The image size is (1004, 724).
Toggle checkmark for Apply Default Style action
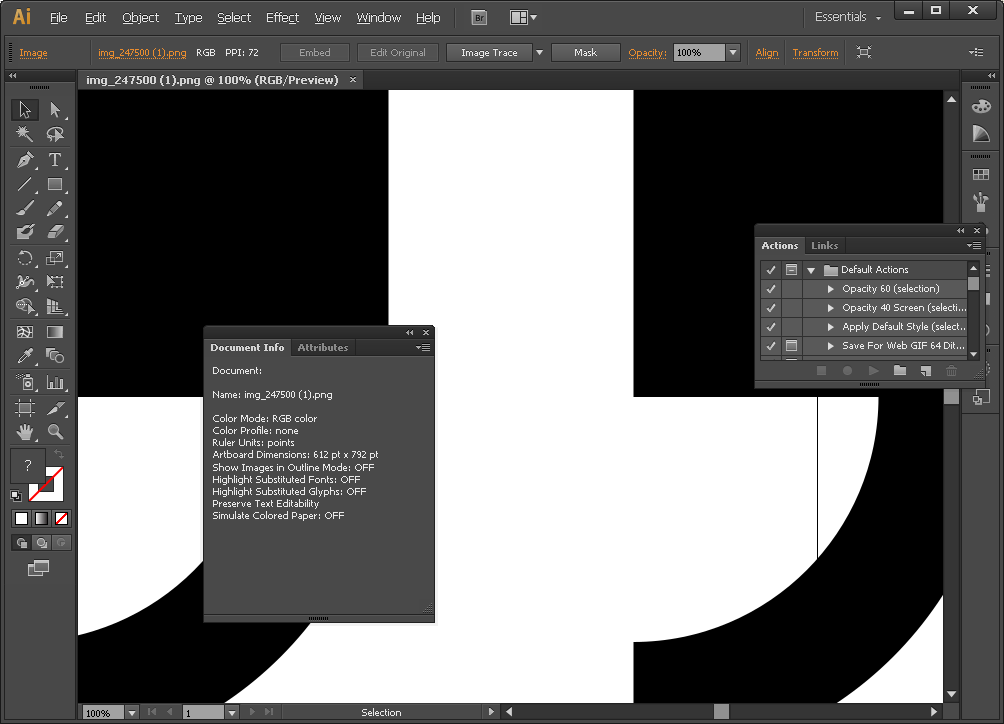pos(770,327)
